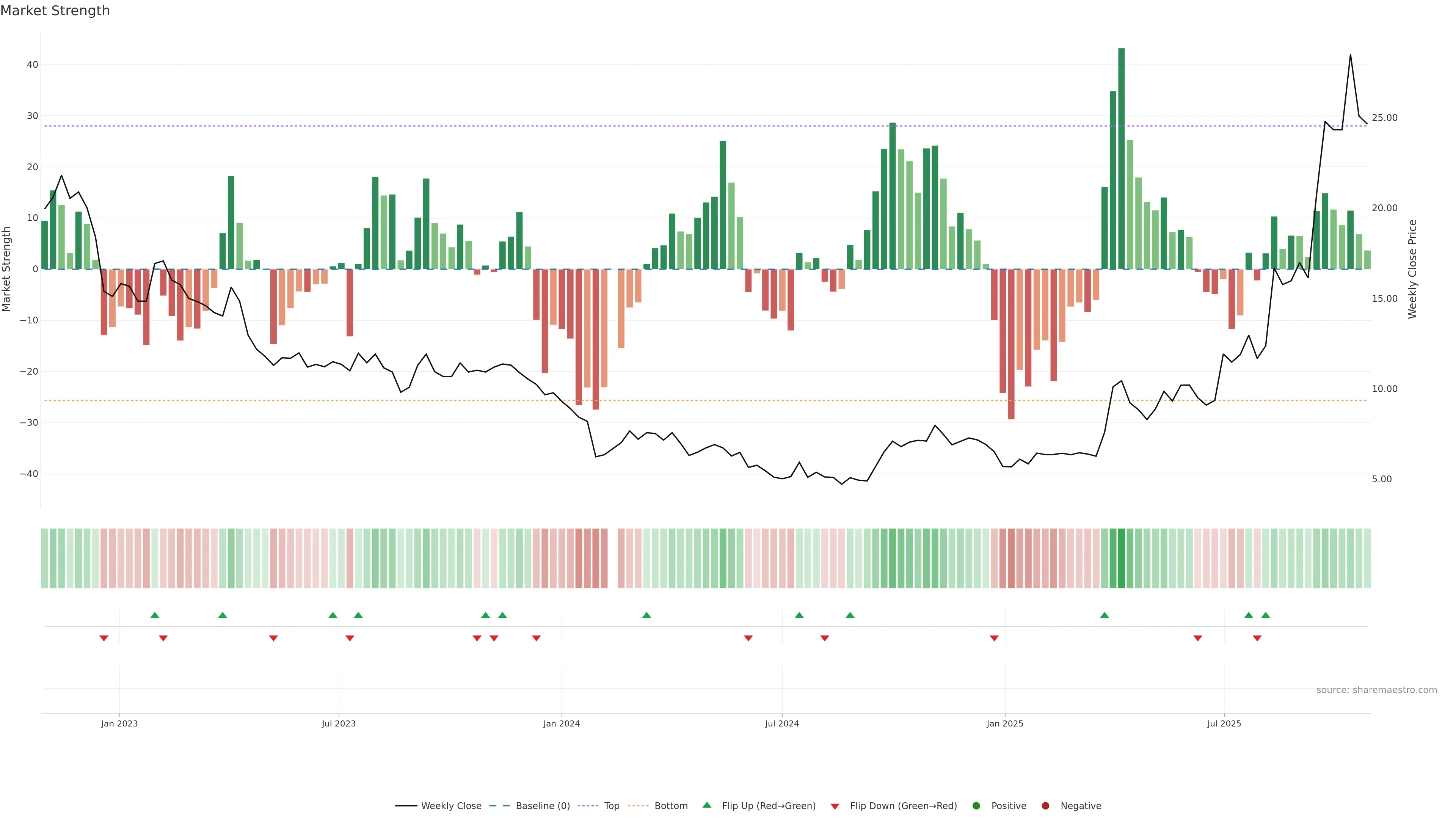
Task: Click the Jan 2024 x-axis label
Action: 561,723
